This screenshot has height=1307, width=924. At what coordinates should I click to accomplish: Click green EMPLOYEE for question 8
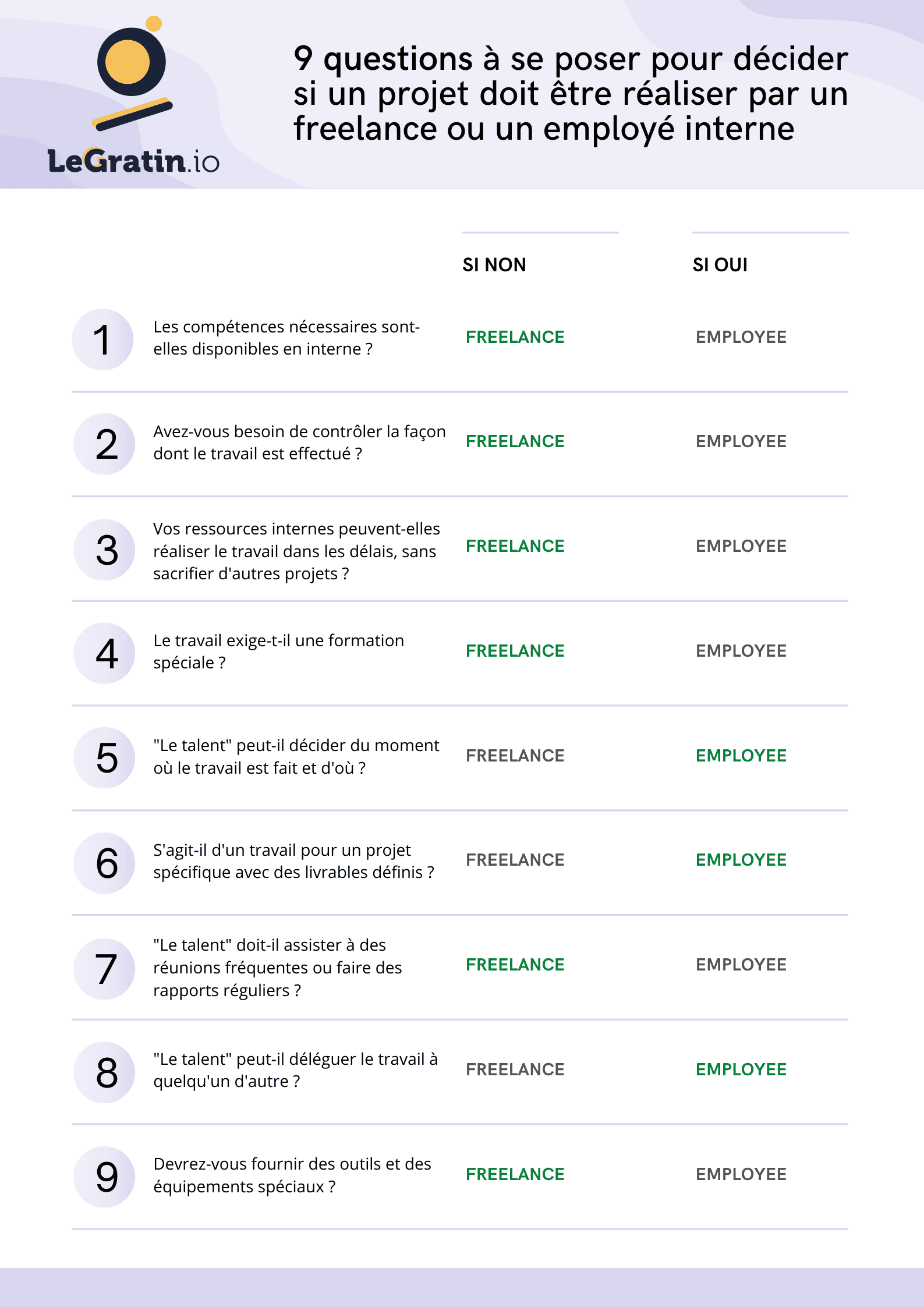pyautogui.click(x=741, y=1069)
